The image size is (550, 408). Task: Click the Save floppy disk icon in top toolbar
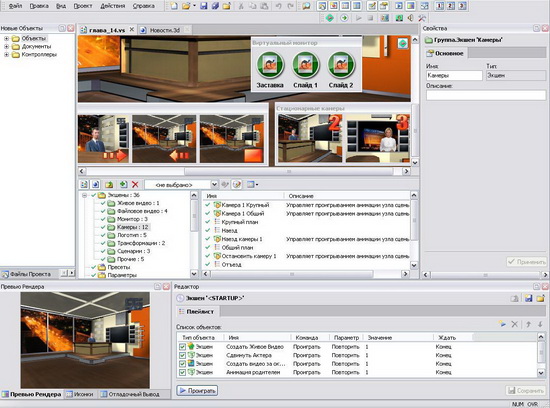pyautogui.click(x=204, y=6)
